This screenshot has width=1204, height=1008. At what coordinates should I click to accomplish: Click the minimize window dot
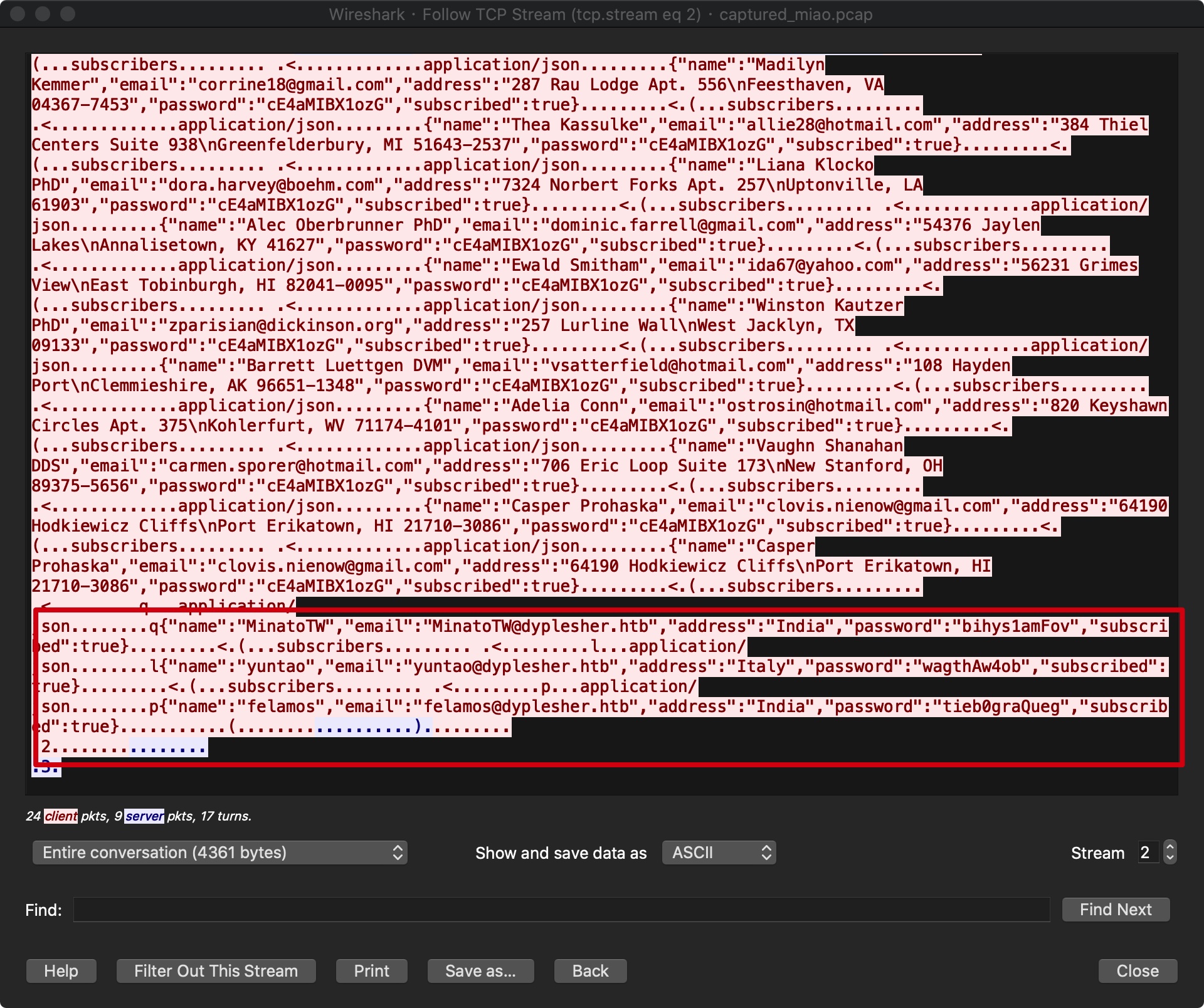pyautogui.click(x=43, y=14)
